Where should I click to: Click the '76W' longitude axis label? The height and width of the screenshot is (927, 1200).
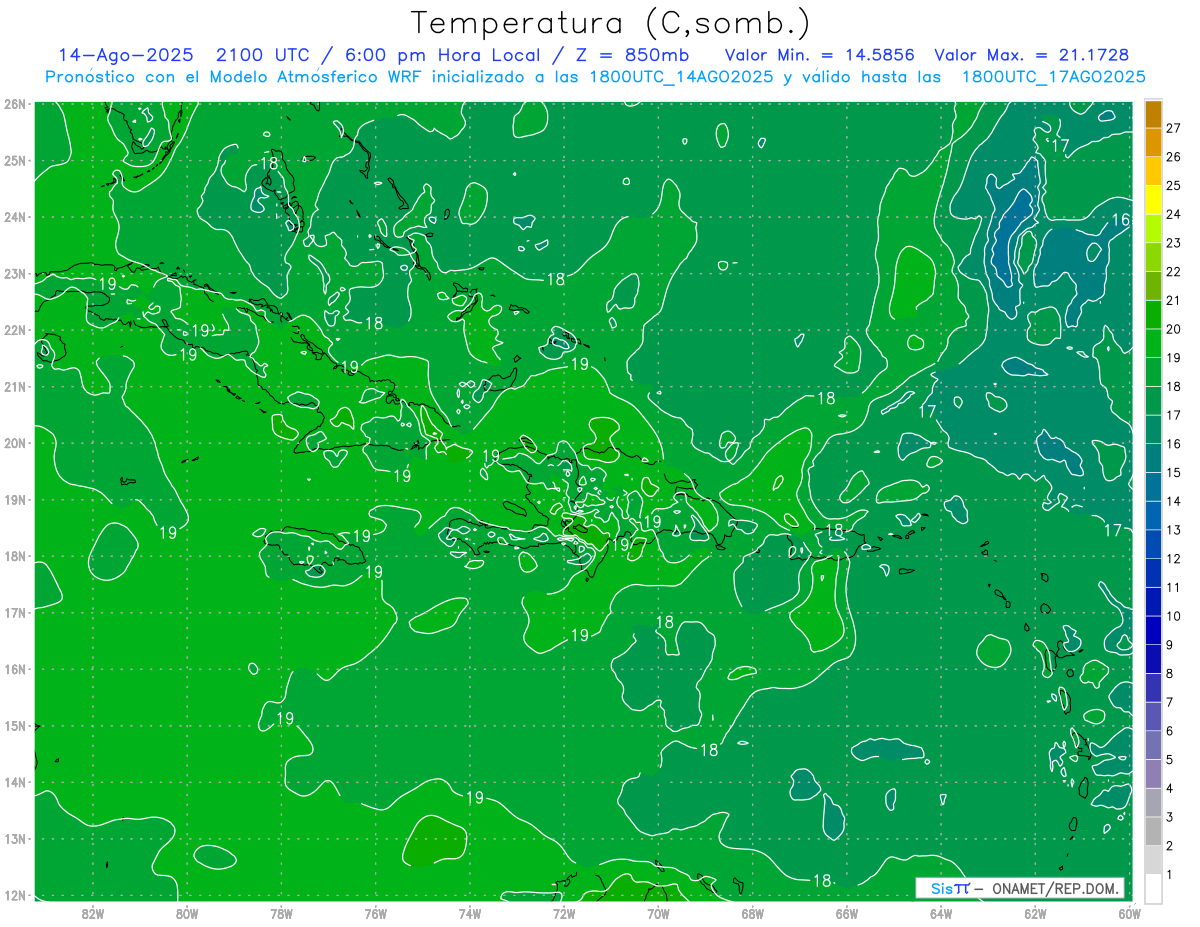click(x=376, y=913)
